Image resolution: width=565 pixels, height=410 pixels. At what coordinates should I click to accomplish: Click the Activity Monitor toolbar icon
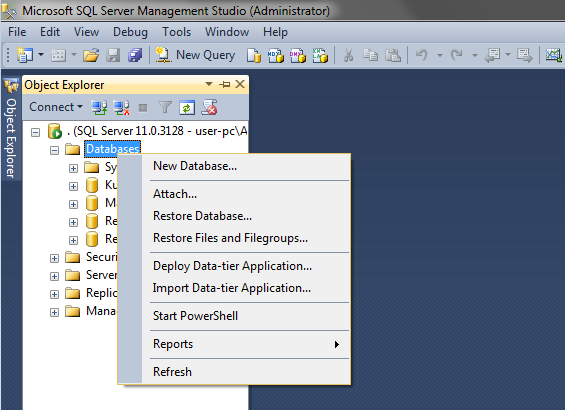553,55
